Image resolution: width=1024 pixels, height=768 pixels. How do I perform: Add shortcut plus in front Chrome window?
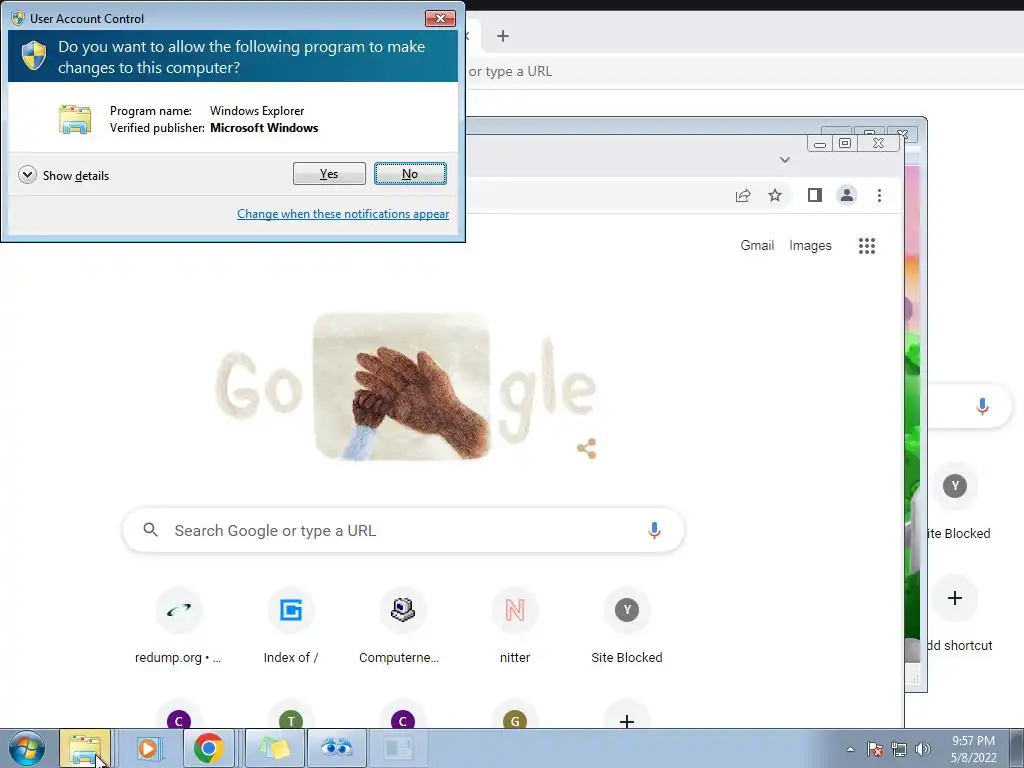(x=627, y=720)
